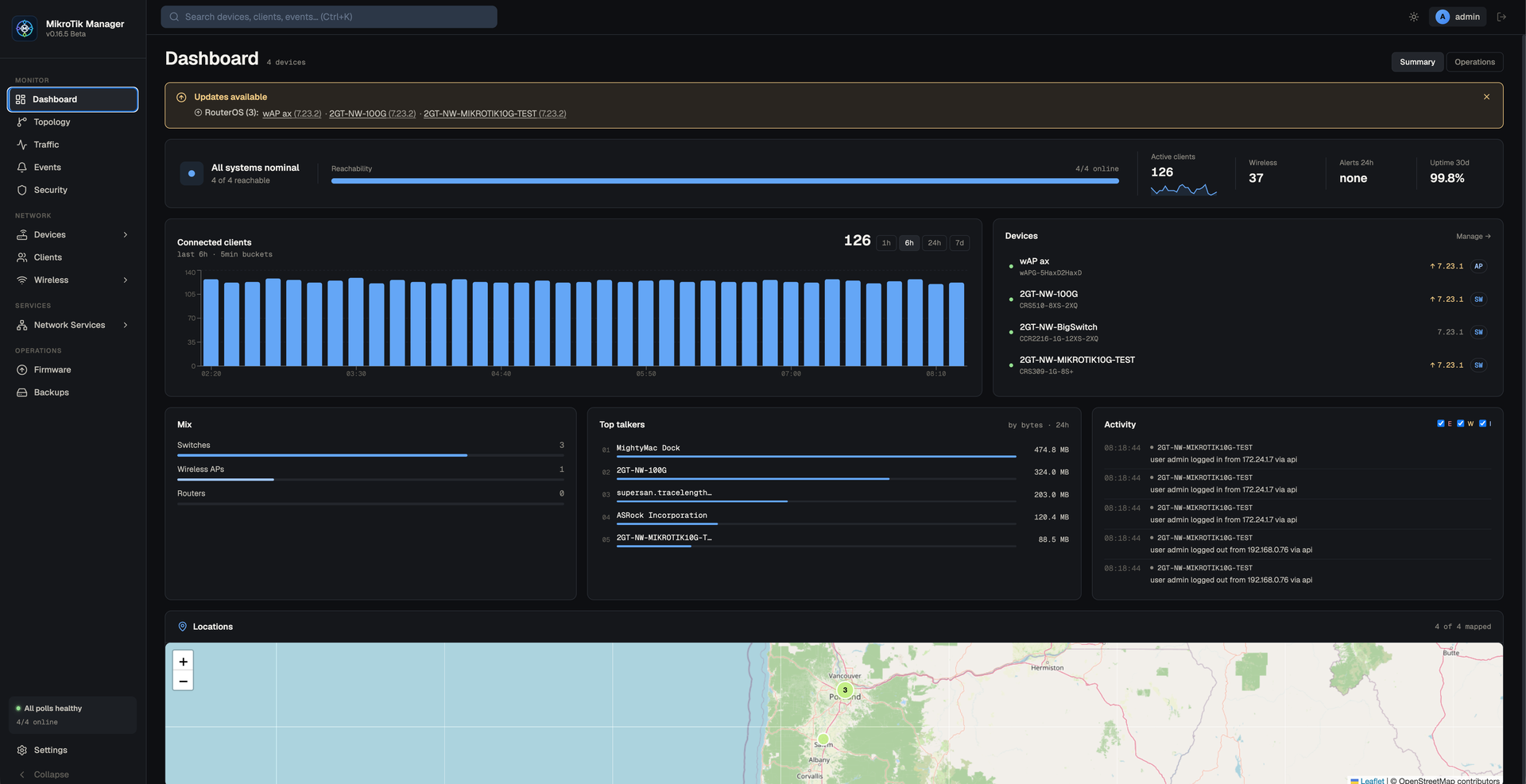Focus the search devices, clients, events field

pos(329,17)
